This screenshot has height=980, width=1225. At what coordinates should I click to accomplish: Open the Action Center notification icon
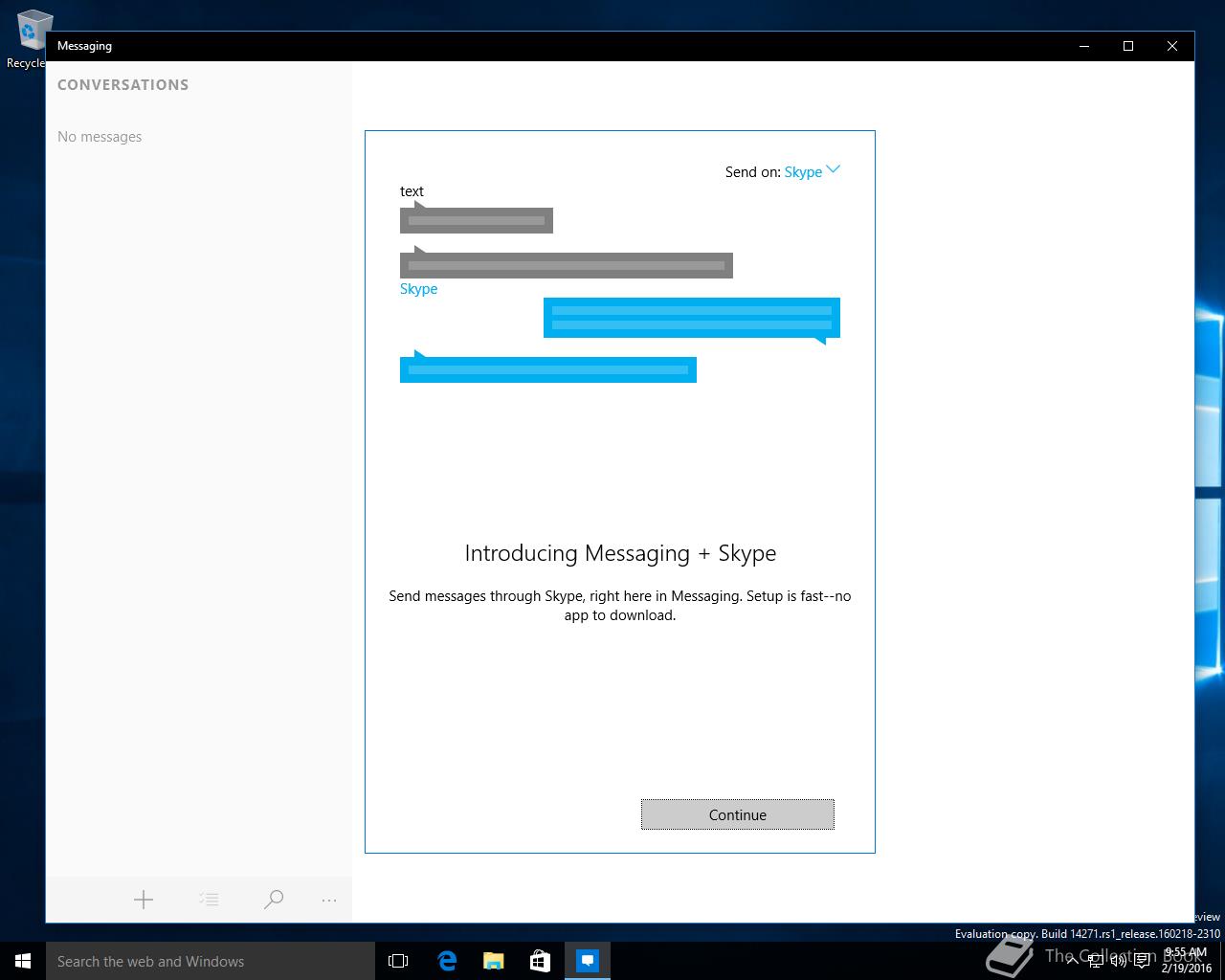1142,961
